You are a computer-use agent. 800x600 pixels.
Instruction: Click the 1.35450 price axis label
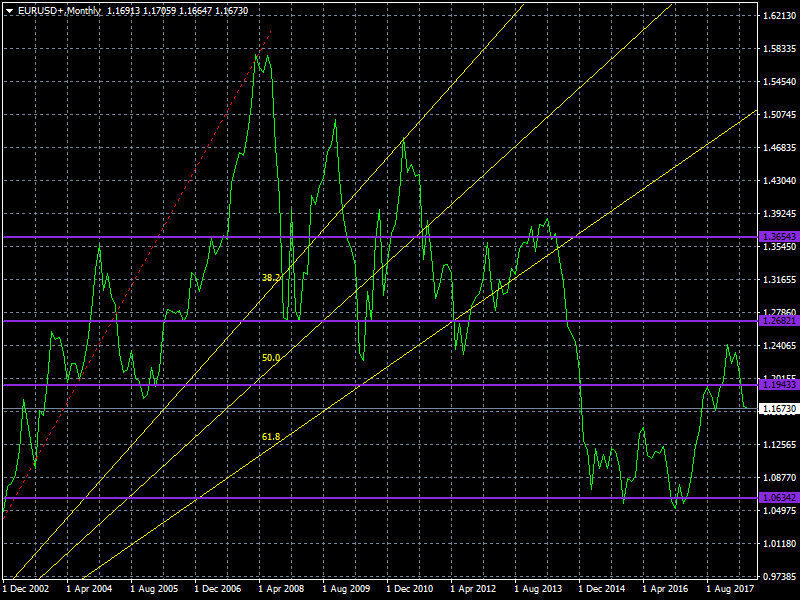(x=779, y=247)
